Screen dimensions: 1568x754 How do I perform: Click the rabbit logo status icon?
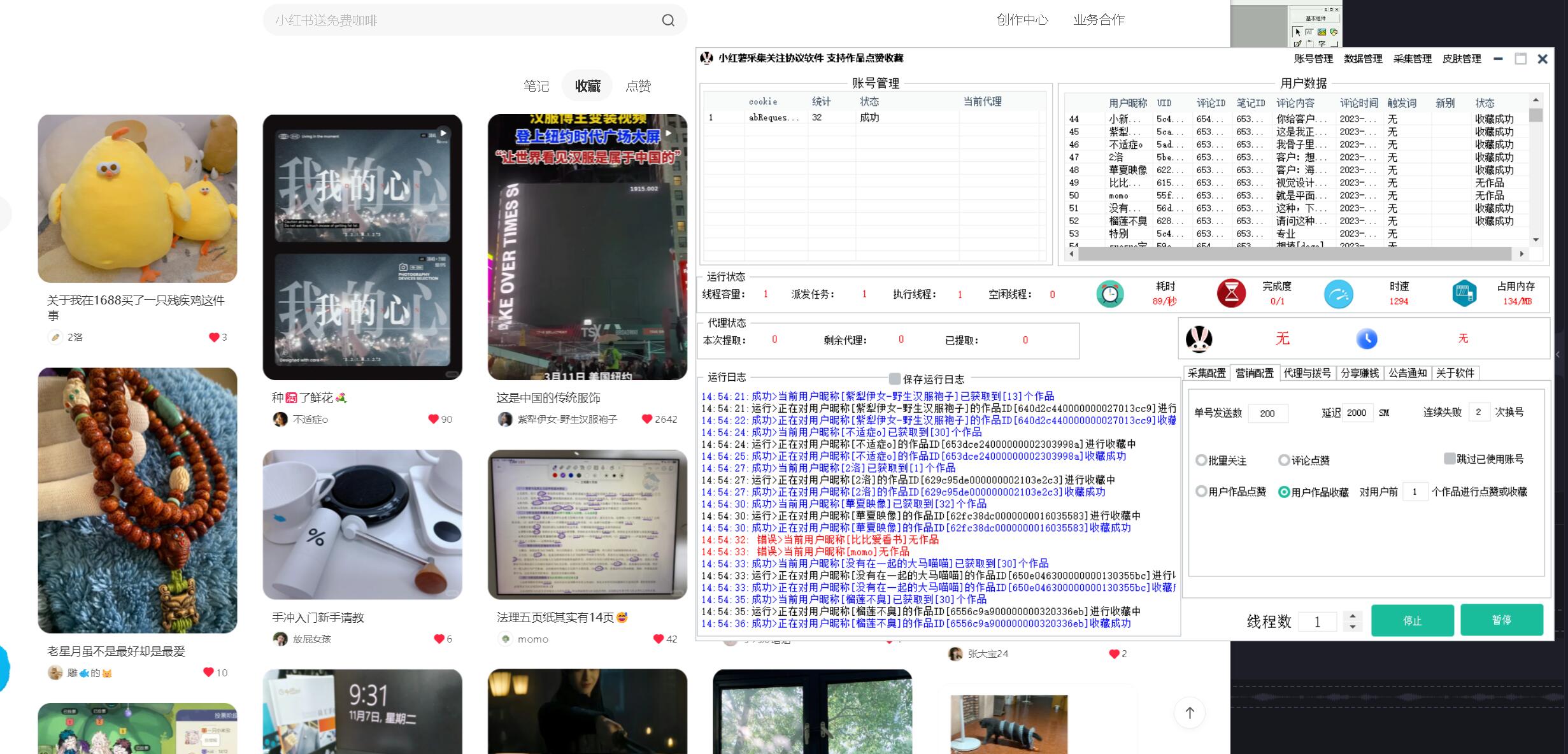point(1199,339)
